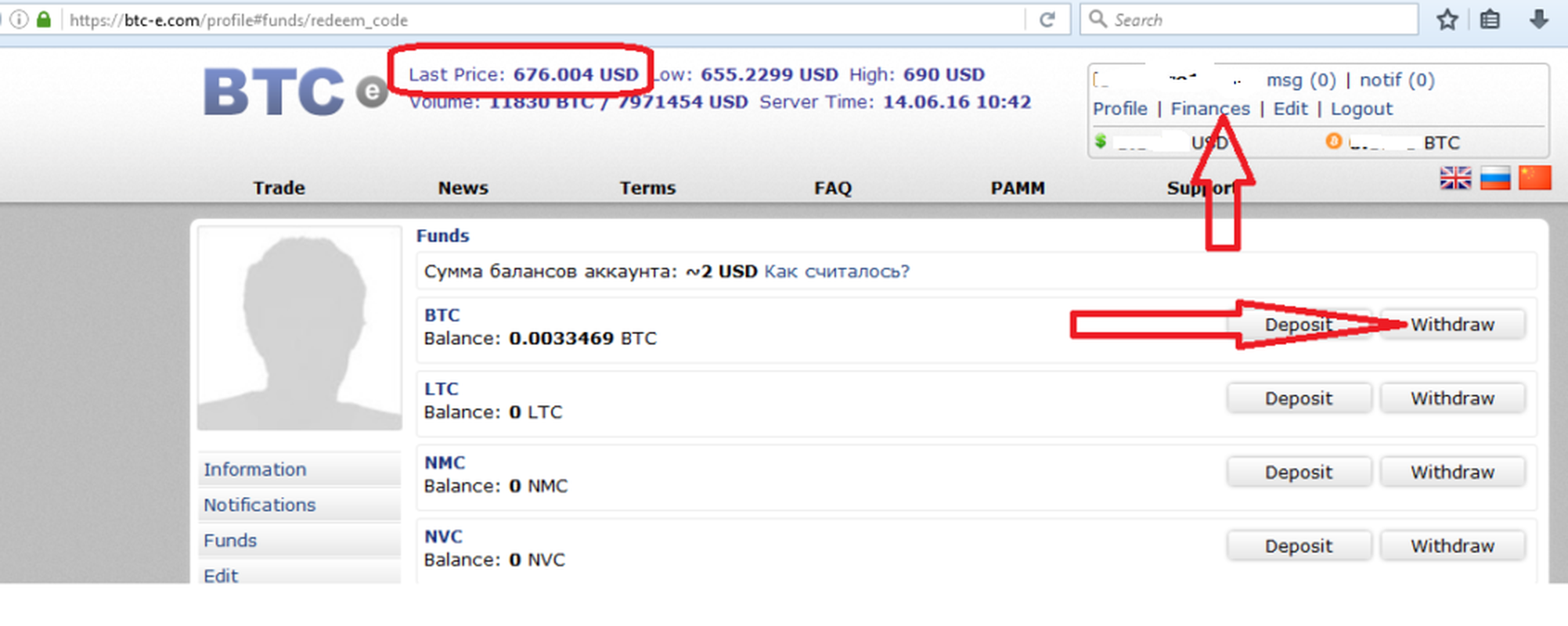Open the FAQ menu item
The height and width of the screenshot is (626, 1568).
click(832, 188)
